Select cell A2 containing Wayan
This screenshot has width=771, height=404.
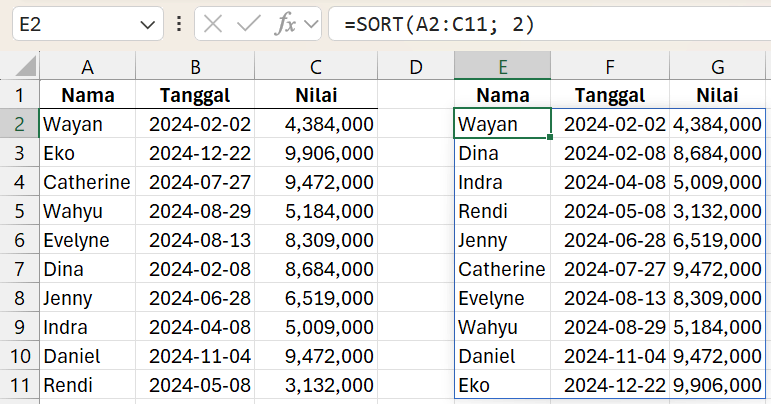[88, 124]
